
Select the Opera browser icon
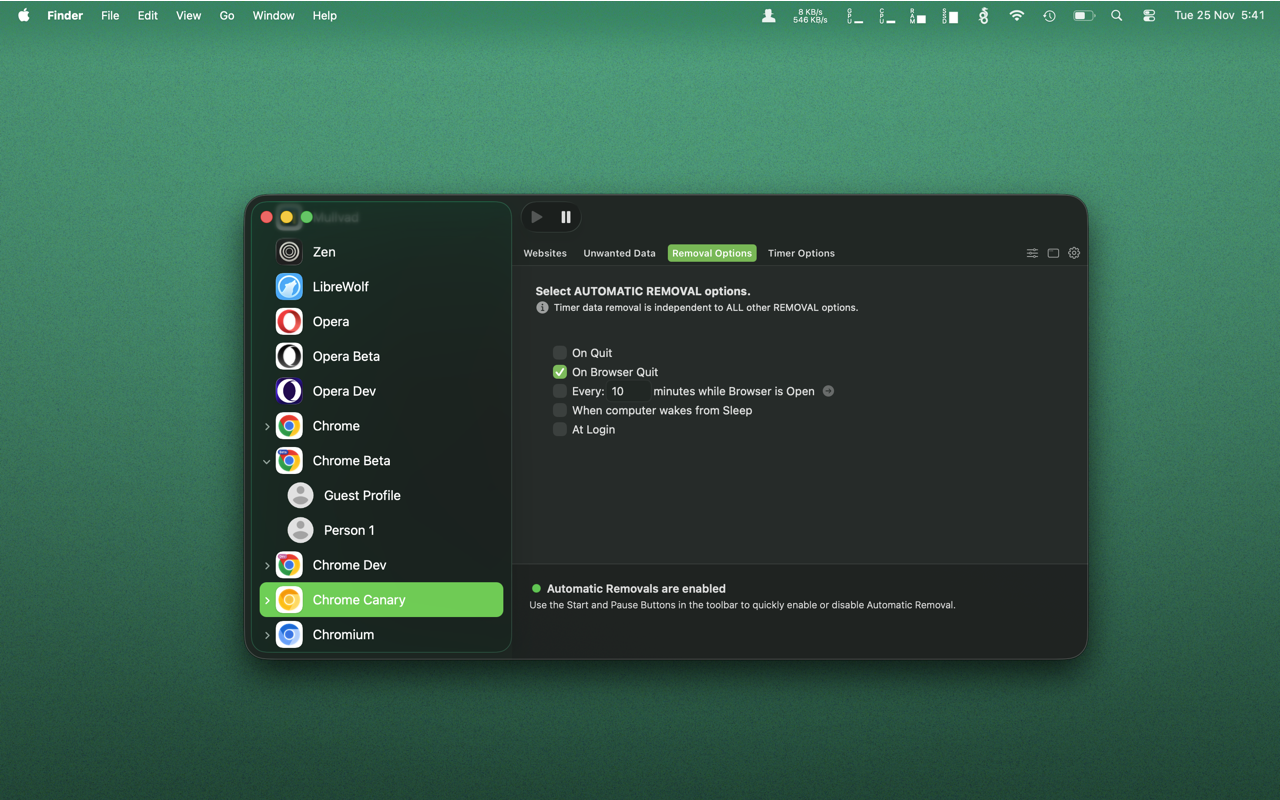pos(289,322)
